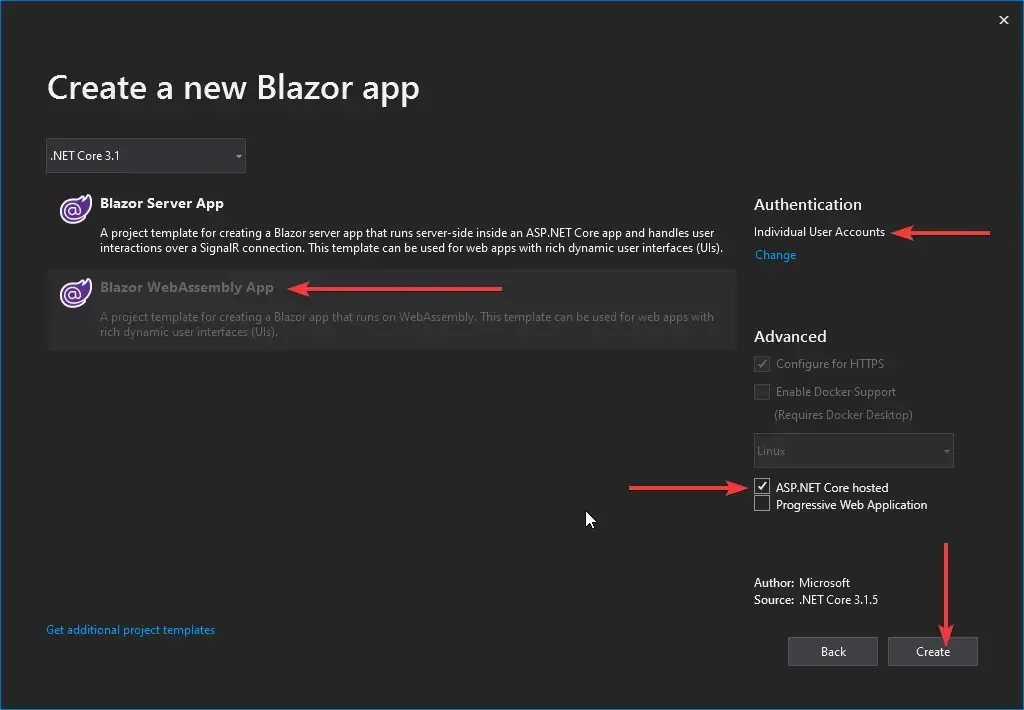Toggle the Configure for HTTPS checkbox
The width and height of the screenshot is (1024, 710).
tap(761, 363)
